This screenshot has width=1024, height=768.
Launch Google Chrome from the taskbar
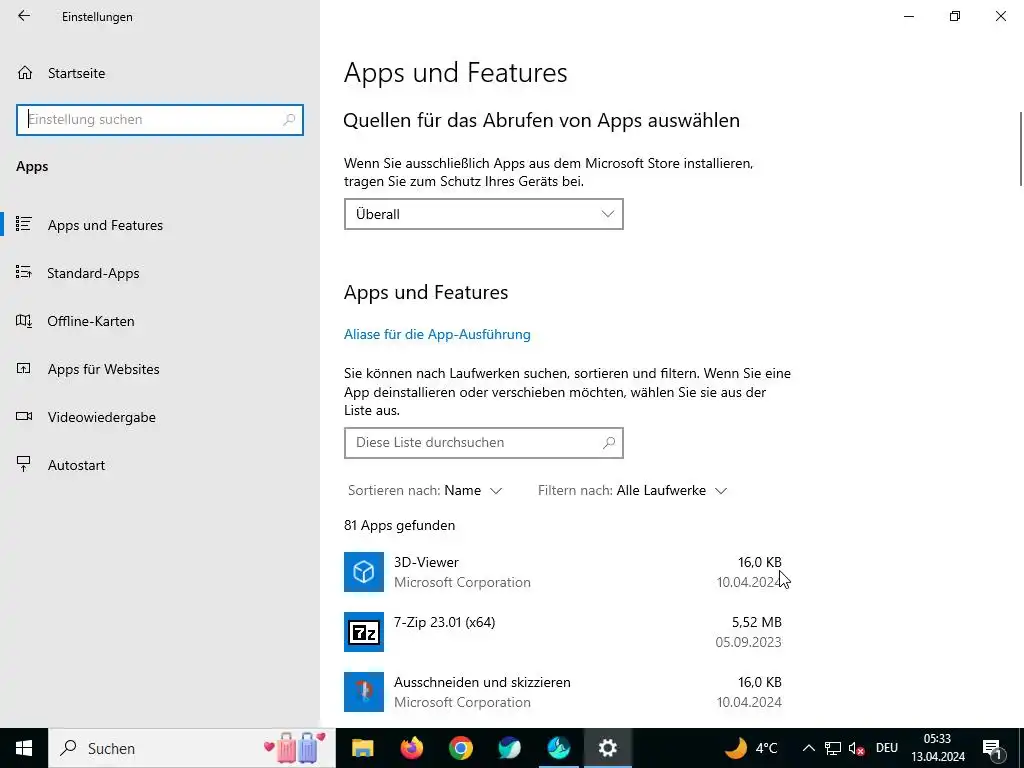[x=460, y=748]
